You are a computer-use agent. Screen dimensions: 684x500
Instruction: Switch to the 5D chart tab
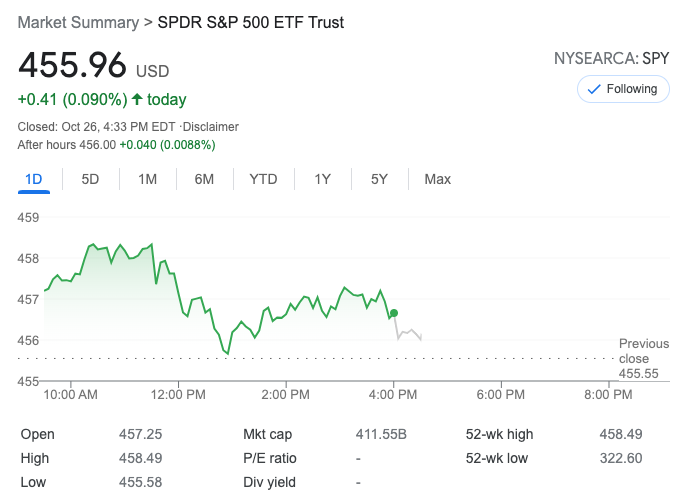[90, 179]
